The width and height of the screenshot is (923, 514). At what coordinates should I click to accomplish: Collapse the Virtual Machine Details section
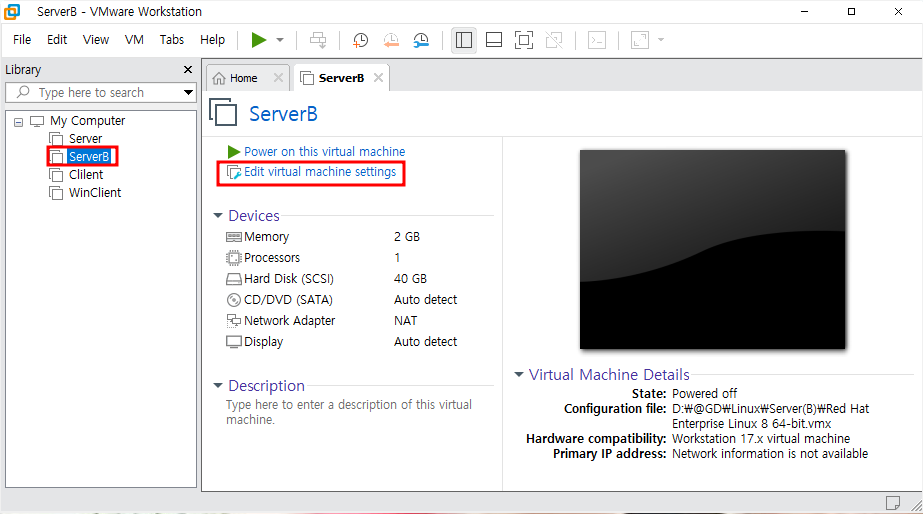click(x=519, y=374)
